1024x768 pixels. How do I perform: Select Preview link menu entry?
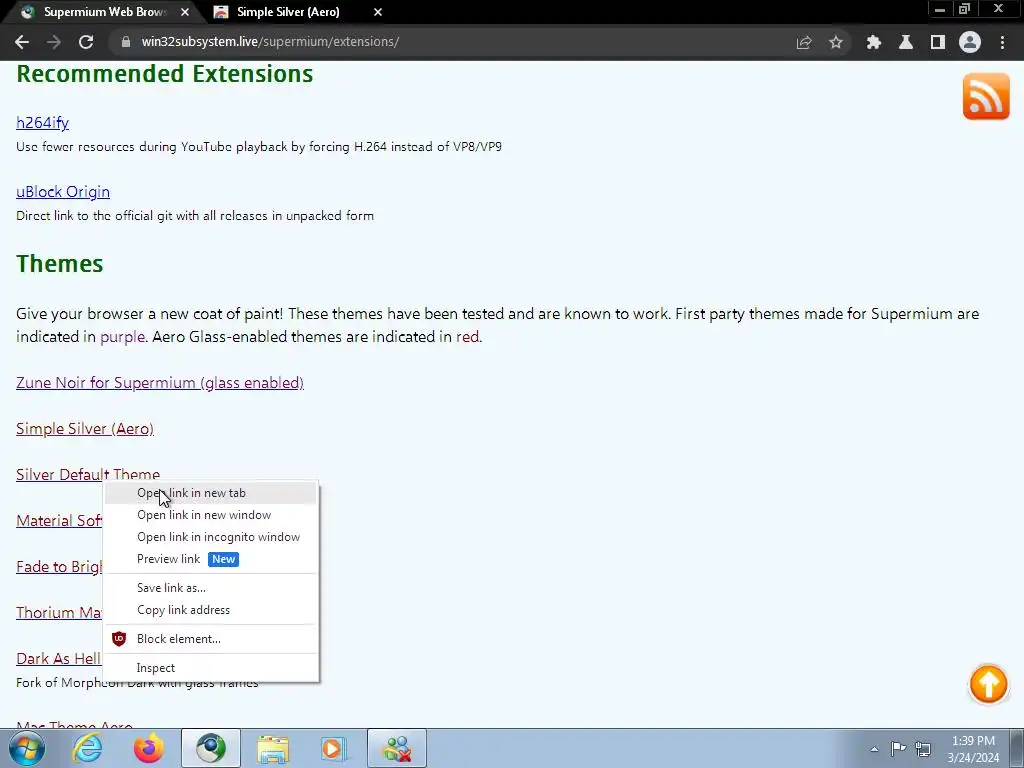click(210, 560)
